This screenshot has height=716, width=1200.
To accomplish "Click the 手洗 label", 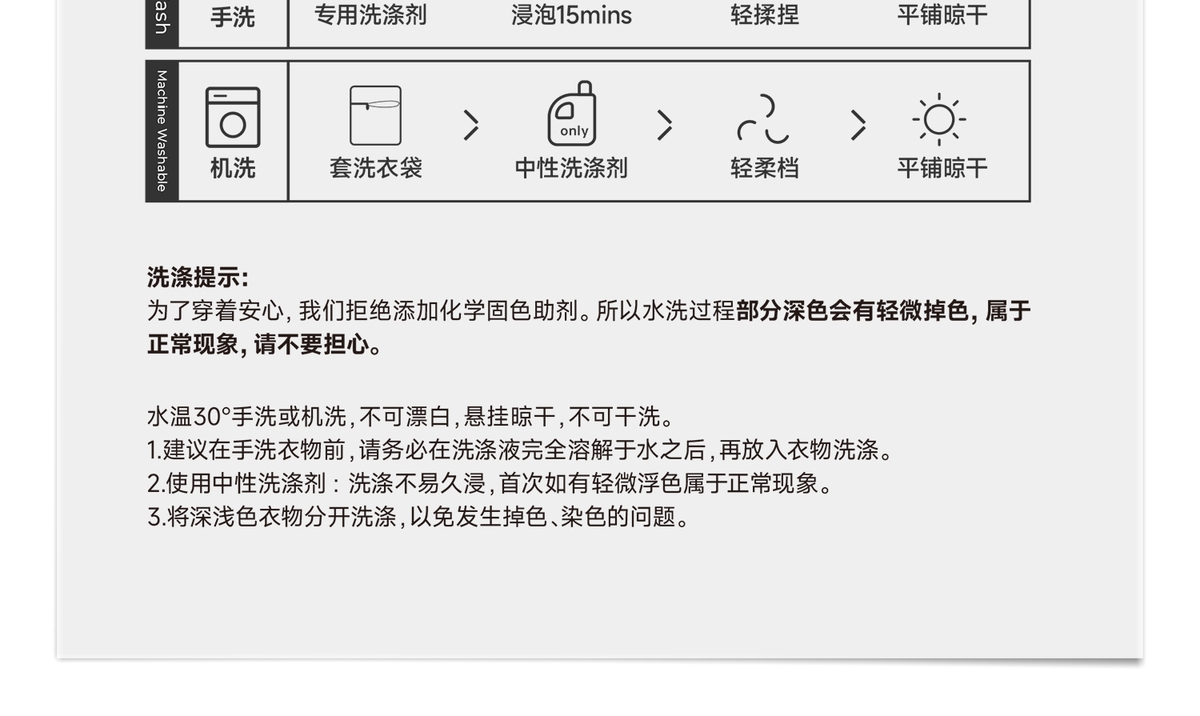I will (x=233, y=17).
